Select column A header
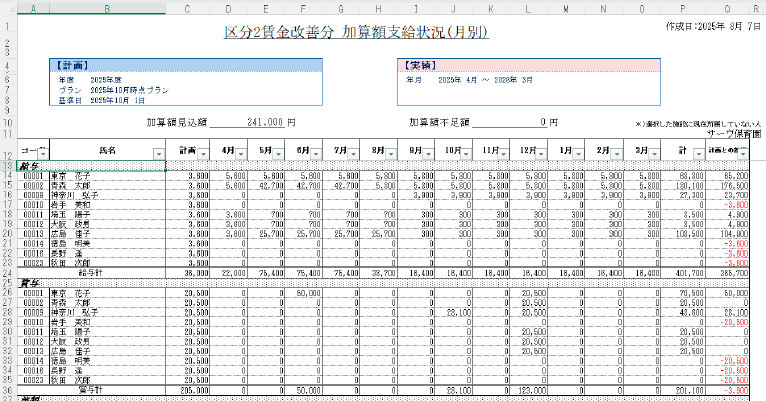The image size is (766, 401). click(33, 9)
